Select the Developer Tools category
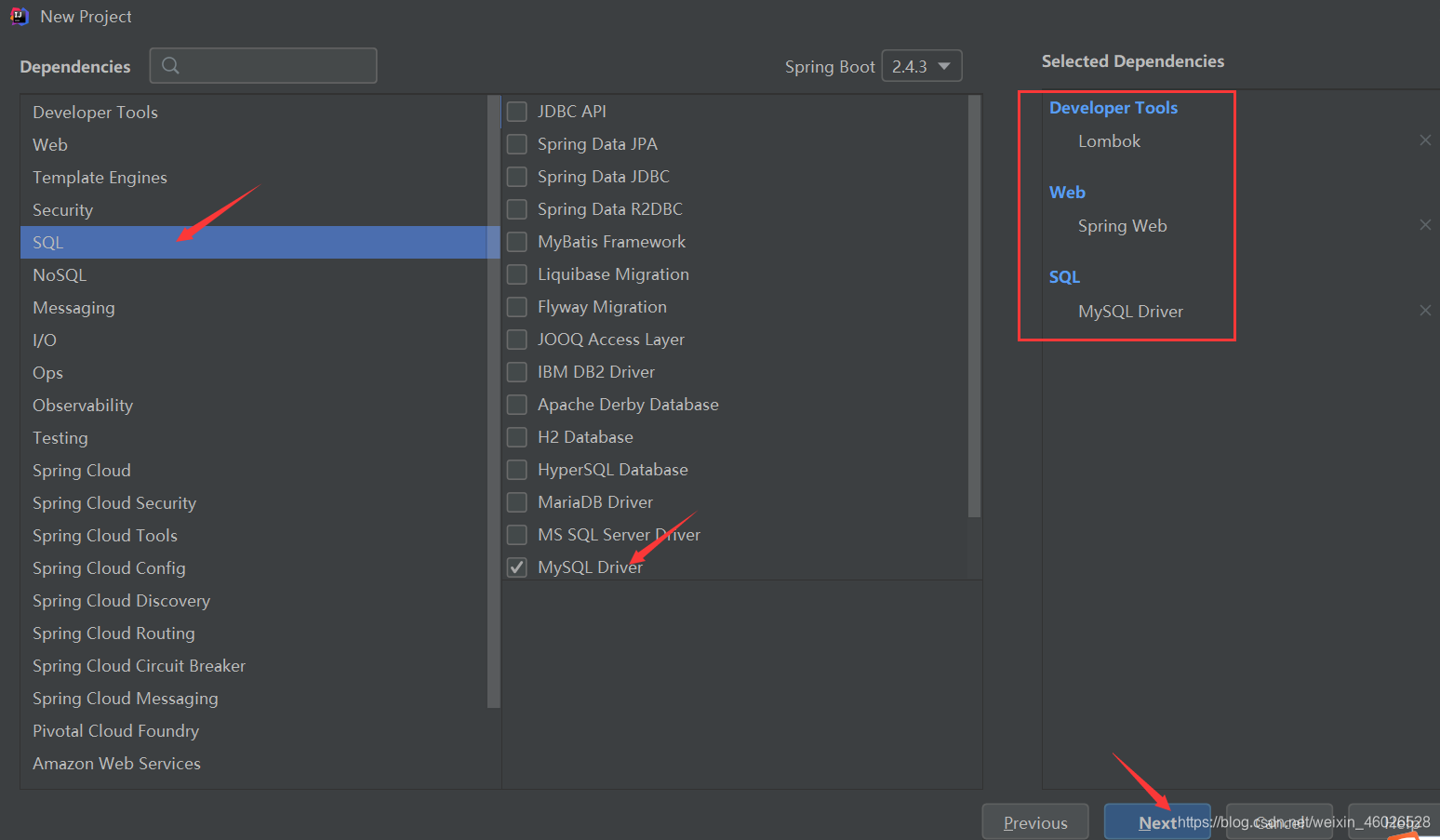The width and height of the screenshot is (1440, 840). click(x=254, y=112)
